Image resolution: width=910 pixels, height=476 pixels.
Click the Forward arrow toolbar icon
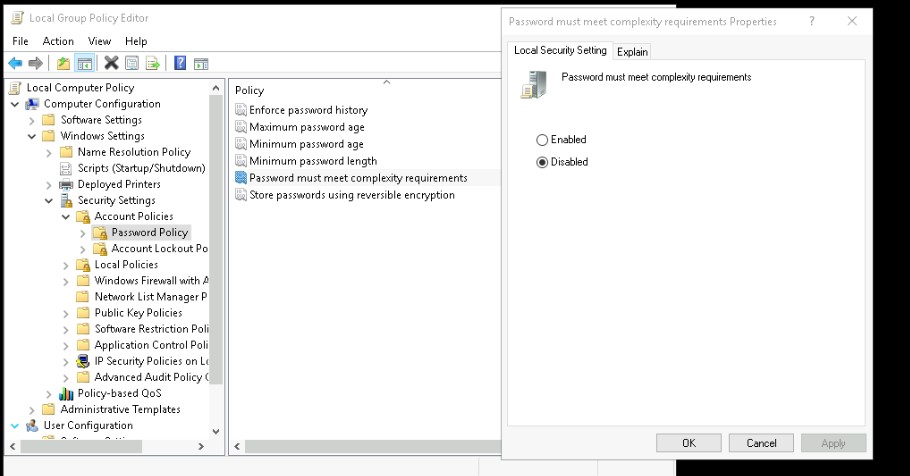coord(35,63)
